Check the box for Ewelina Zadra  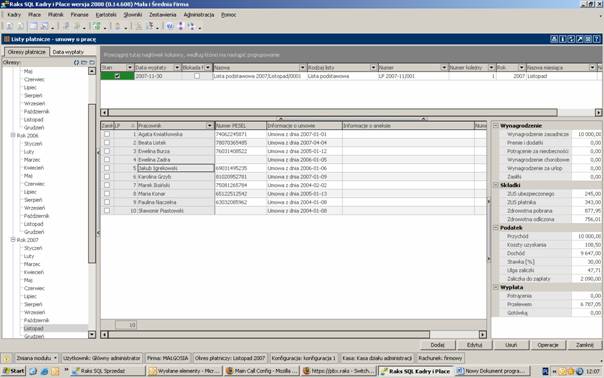coord(107,160)
